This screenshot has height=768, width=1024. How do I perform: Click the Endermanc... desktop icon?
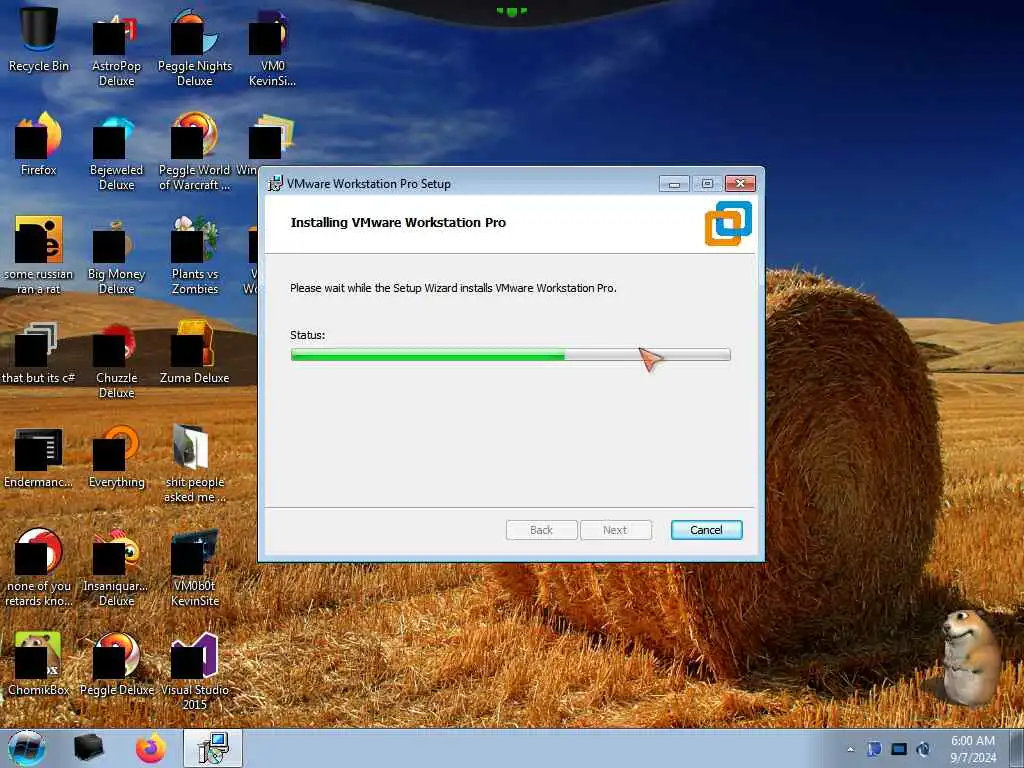coord(39,457)
